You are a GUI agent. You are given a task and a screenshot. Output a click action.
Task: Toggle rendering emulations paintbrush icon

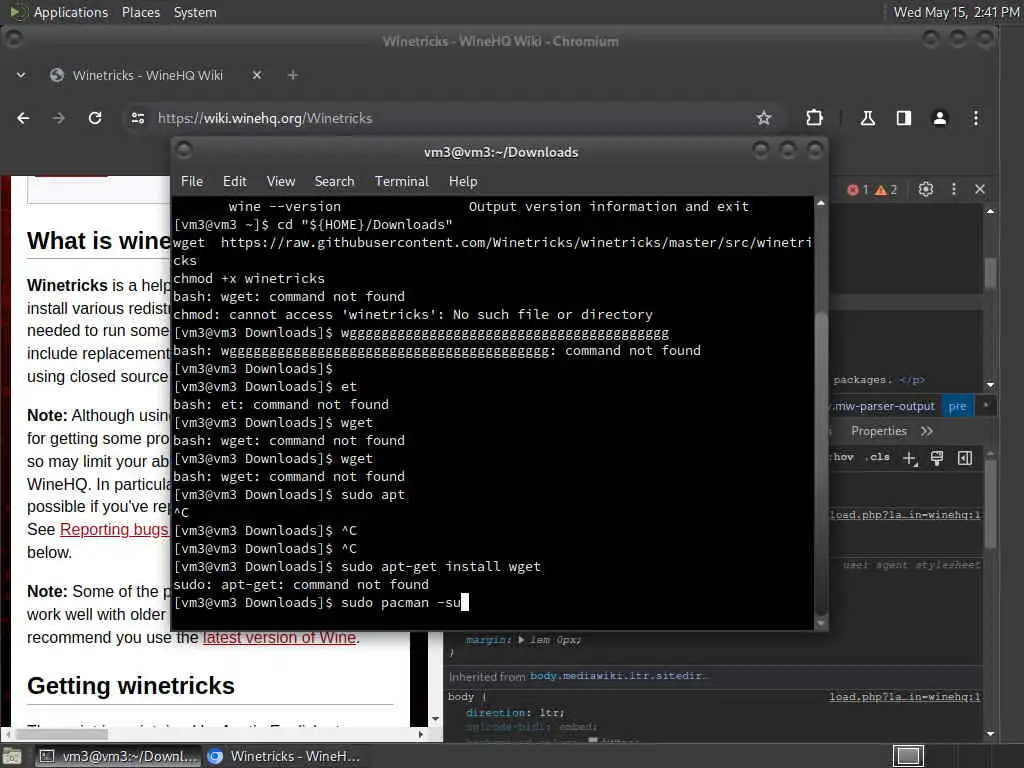(x=936, y=458)
